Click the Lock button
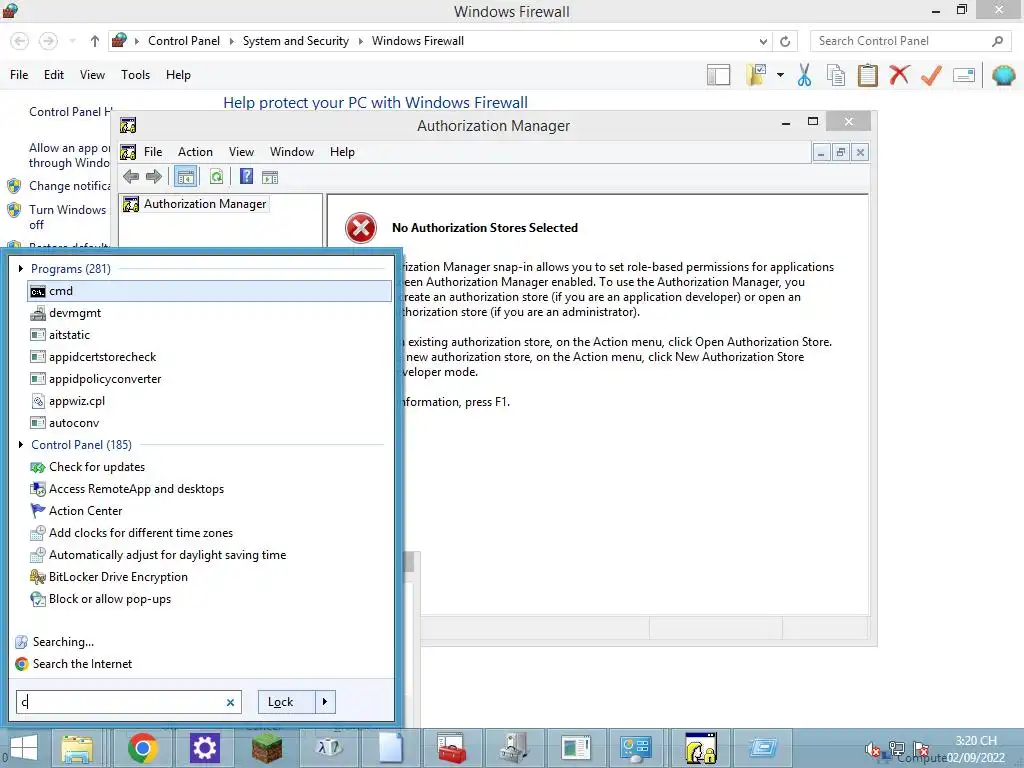Image resolution: width=1024 pixels, height=768 pixels. 286,702
